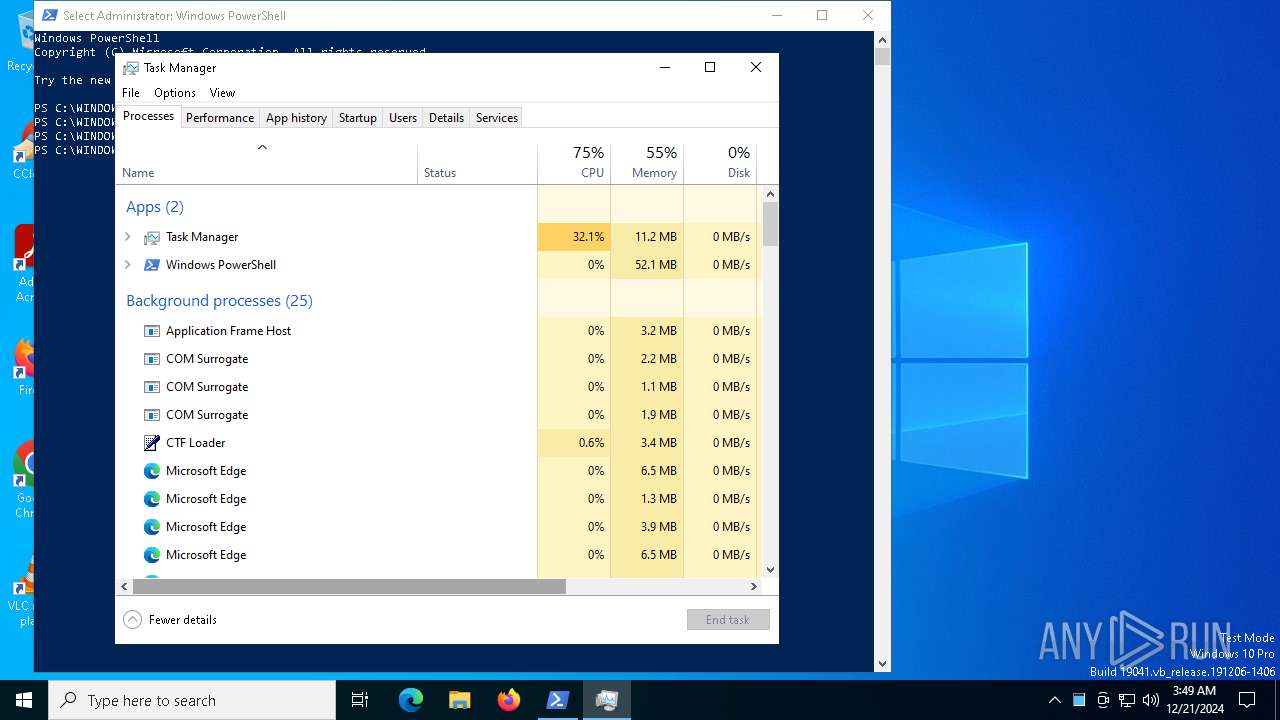
Task: Launch Microsoft Edge from taskbar
Action: (411, 700)
